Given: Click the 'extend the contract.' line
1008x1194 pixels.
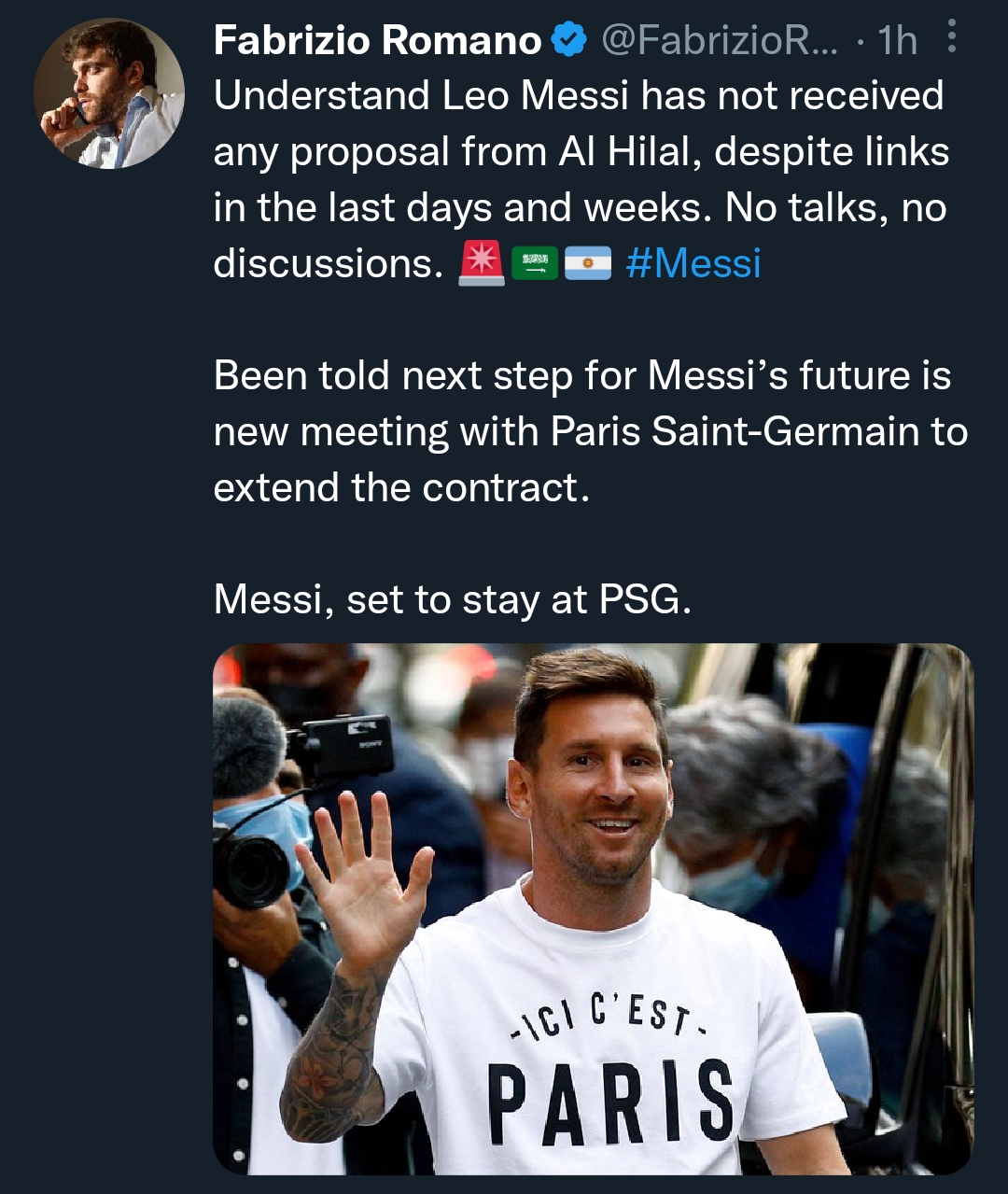Looking at the screenshot, I should click(x=401, y=488).
